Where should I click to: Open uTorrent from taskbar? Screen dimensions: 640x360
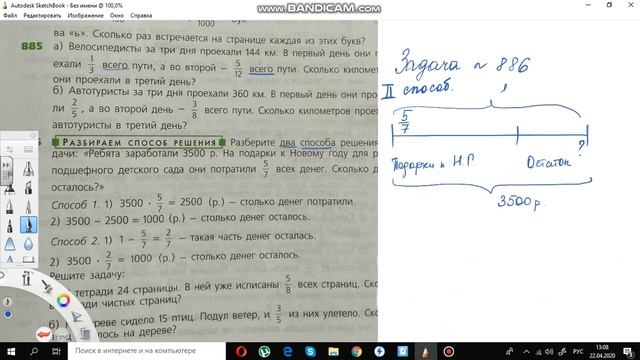point(264,351)
